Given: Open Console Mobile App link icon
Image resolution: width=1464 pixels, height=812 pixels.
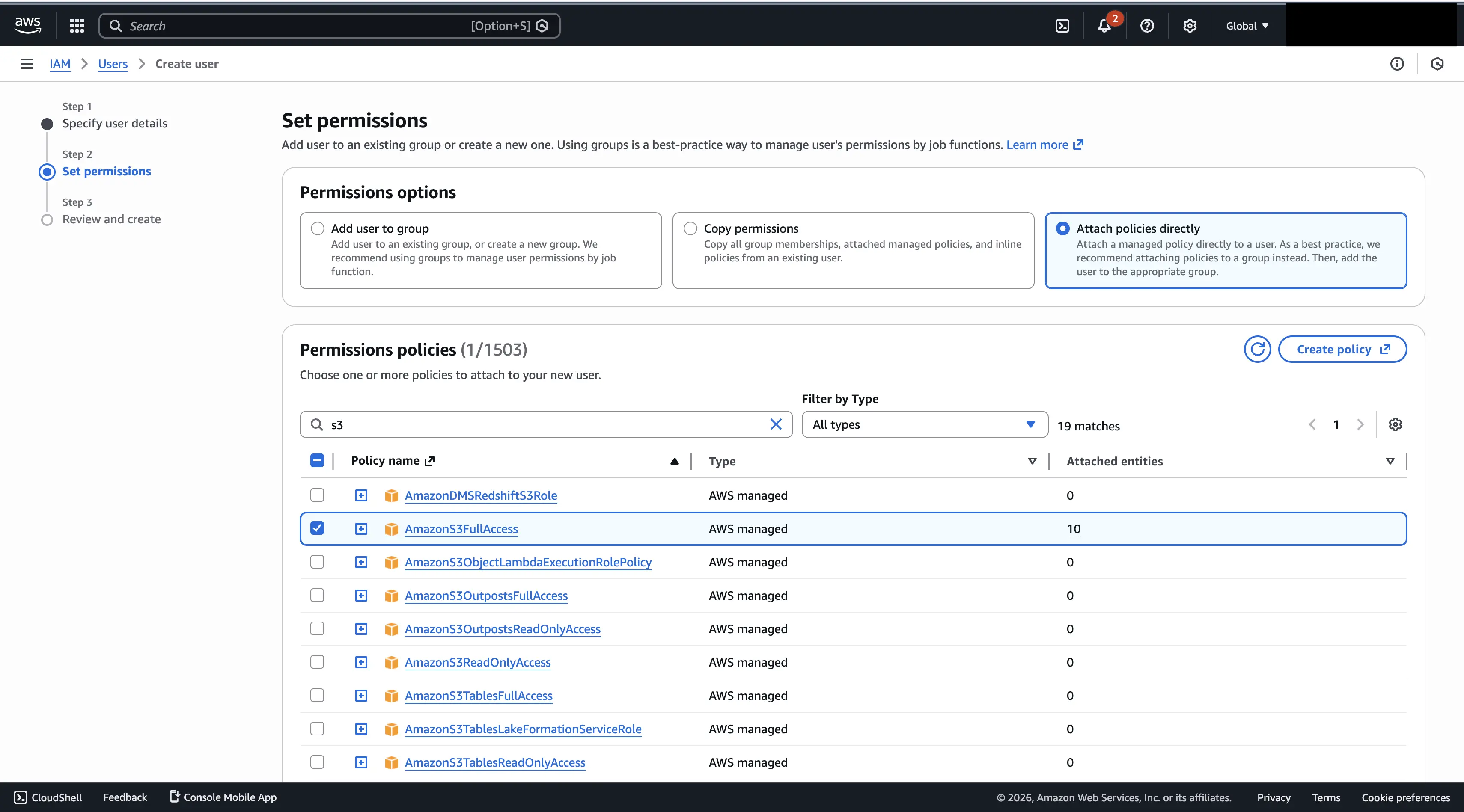Looking at the screenshot, I should tap(175, 797).
